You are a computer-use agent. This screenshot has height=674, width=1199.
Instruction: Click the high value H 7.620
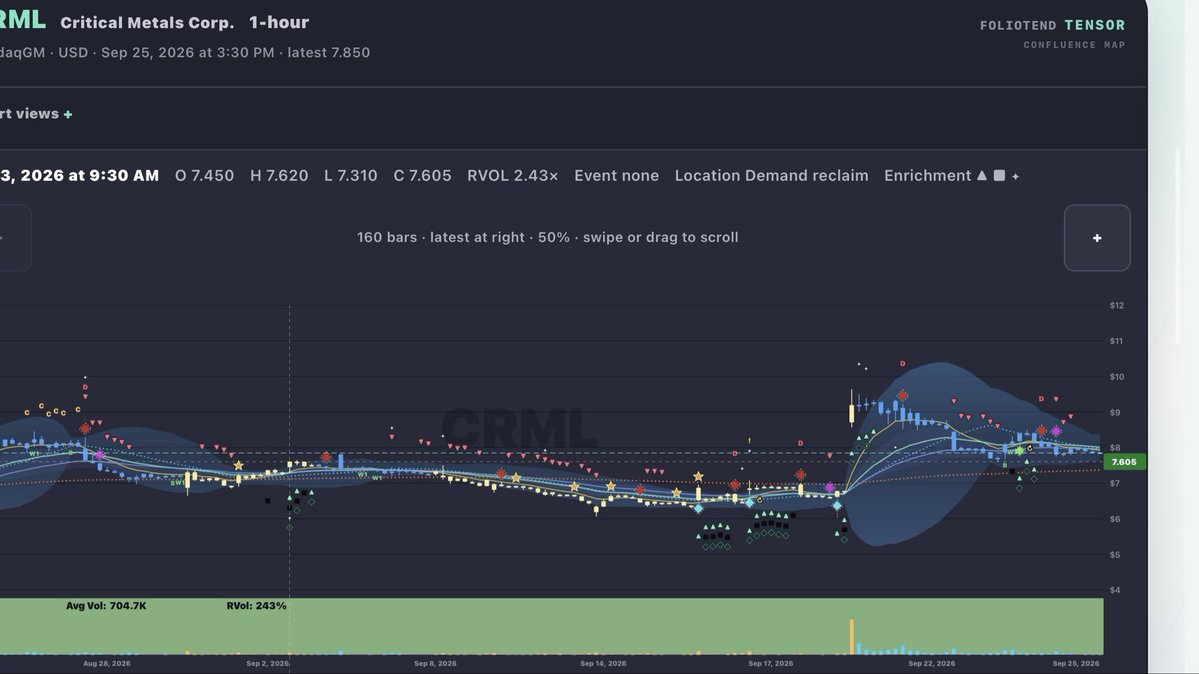click(279, 175)
